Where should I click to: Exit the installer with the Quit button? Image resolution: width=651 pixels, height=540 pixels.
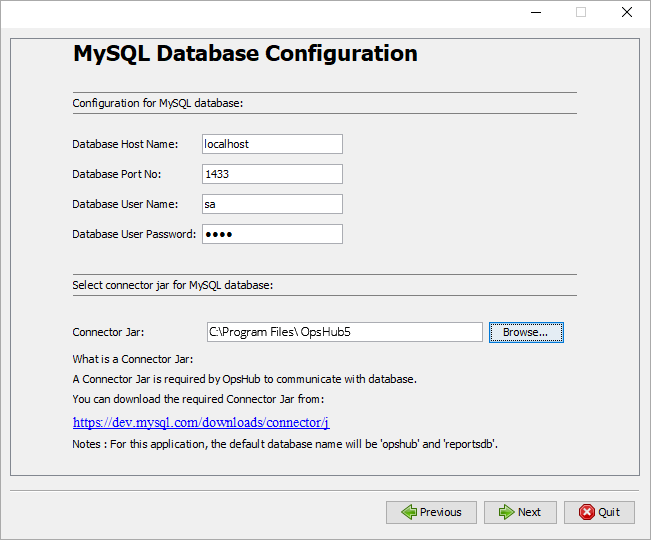tap(599, 512)
